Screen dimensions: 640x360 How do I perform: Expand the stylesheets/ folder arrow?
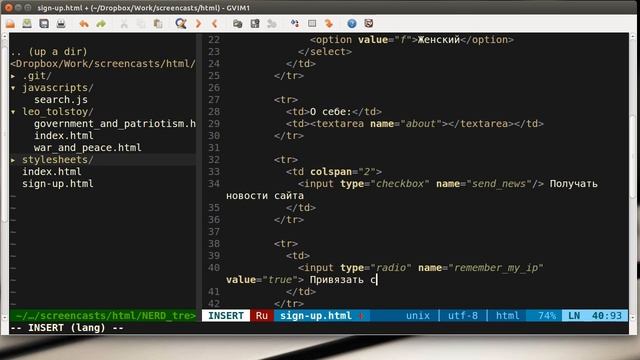tap(13, 160)
